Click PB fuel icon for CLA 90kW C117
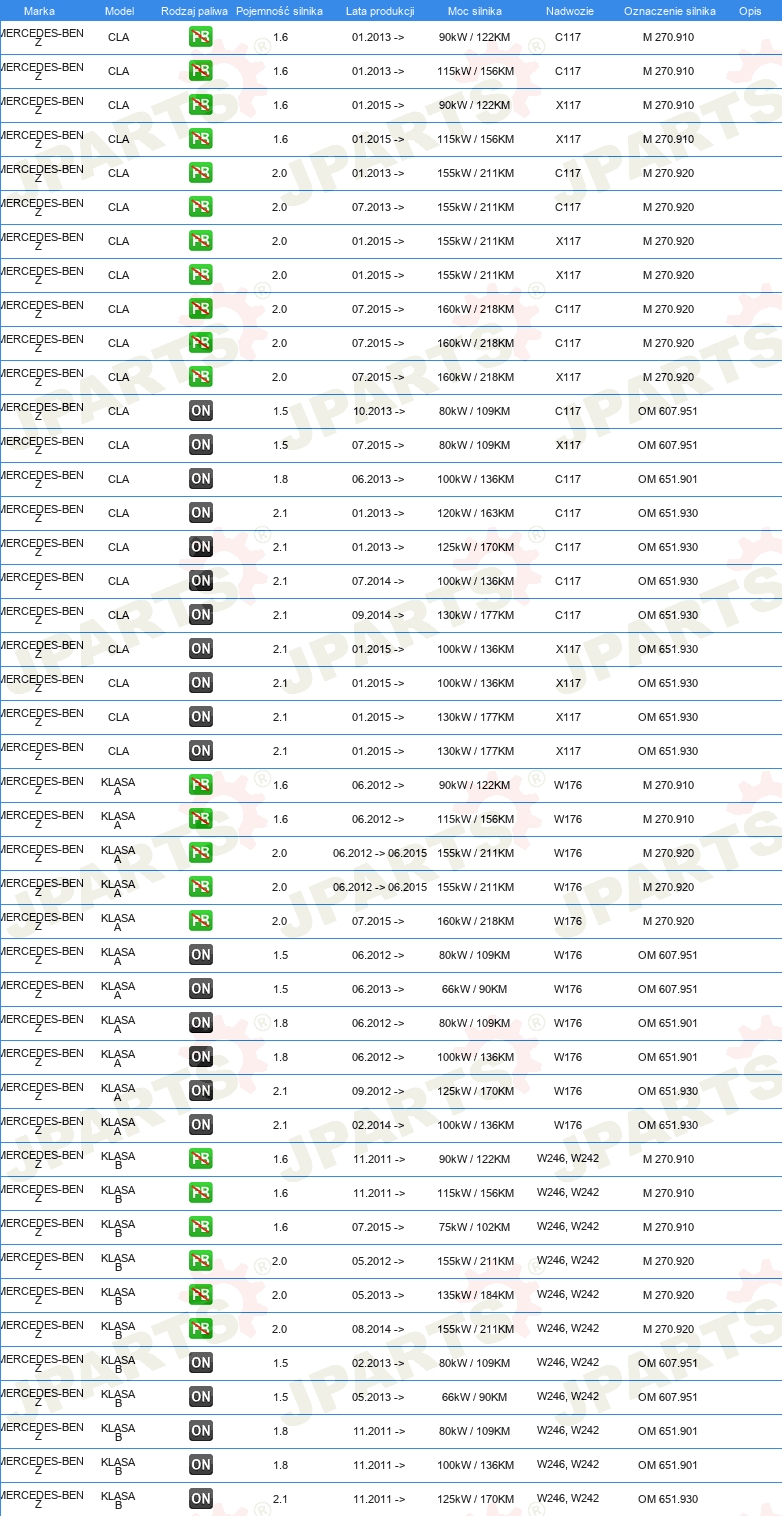Image resolution: width=782 pixels, height=1516 pixels. click(x=201, y=37)
